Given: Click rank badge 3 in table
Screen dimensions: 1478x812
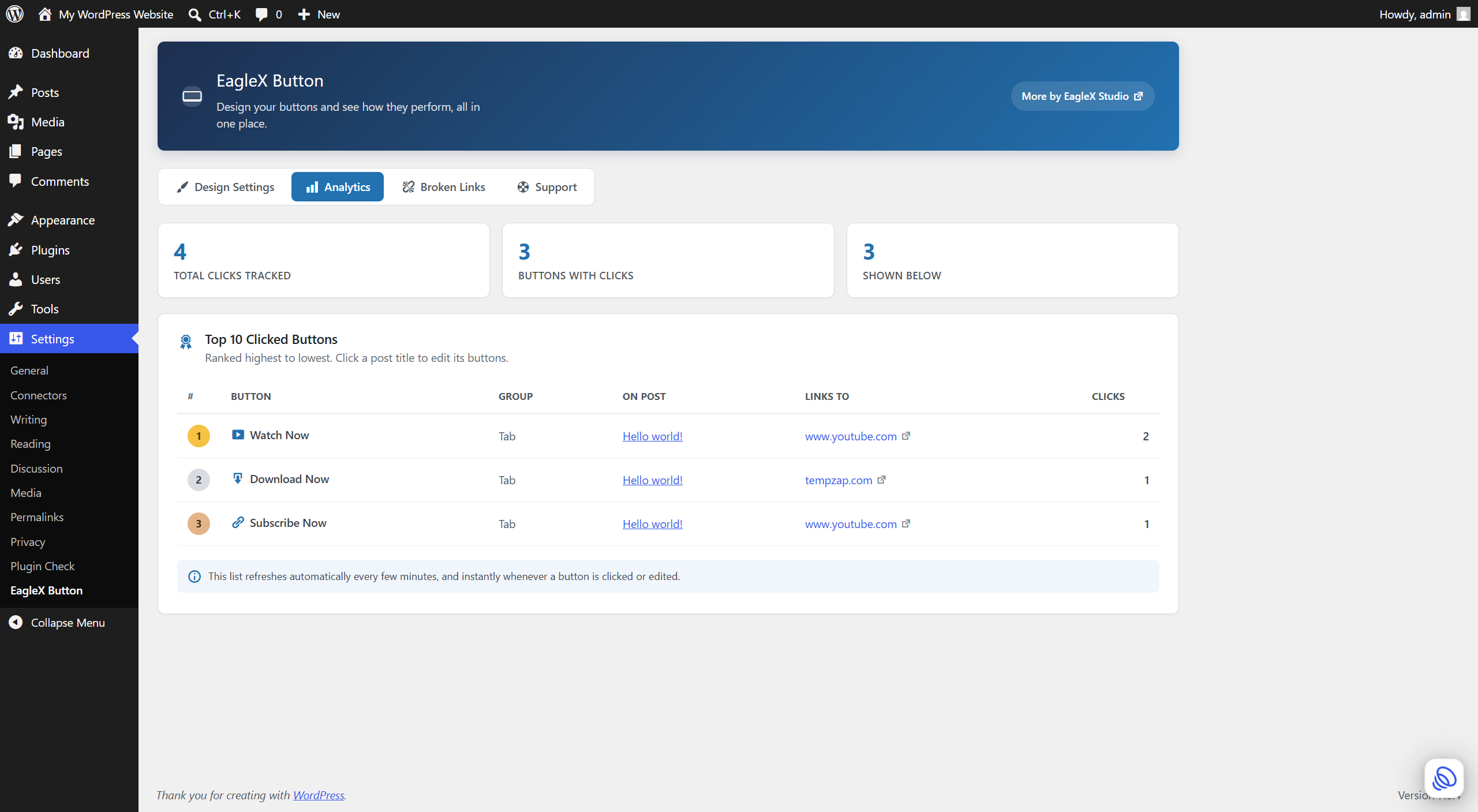Looking at the screenshot, I should [199, 523].
